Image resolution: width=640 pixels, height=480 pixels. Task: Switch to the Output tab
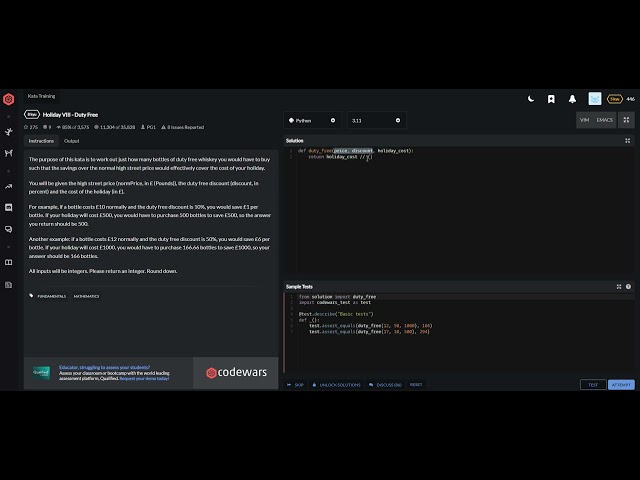point(71,141)
